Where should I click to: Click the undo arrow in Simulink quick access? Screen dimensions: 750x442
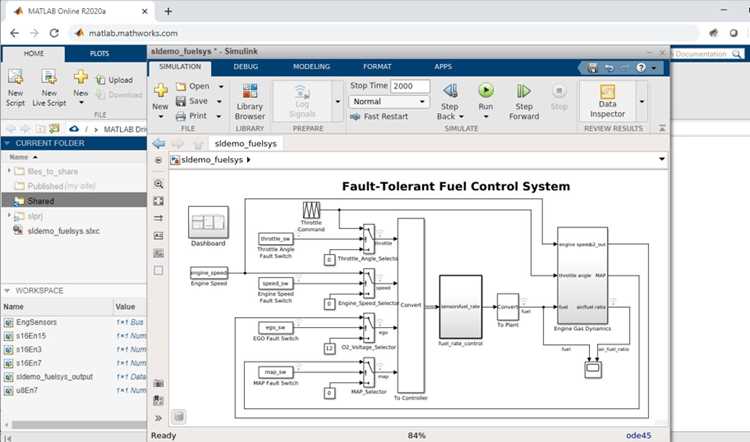pyautogui.click(x=609, y=68)
